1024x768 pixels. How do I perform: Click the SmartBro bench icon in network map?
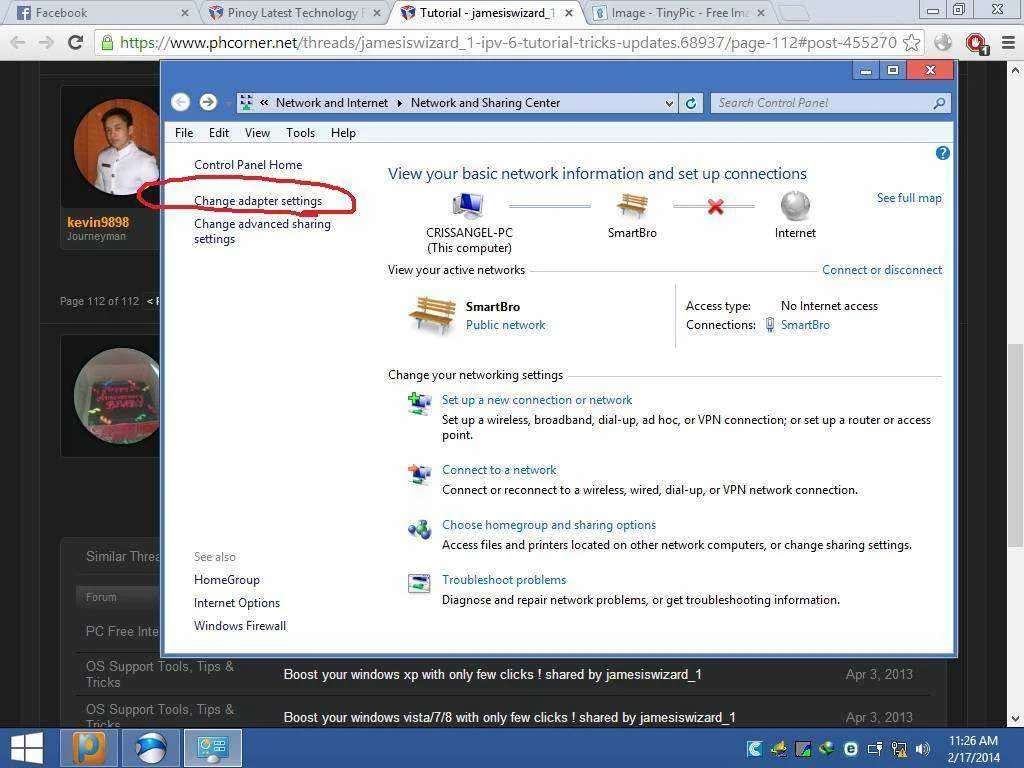pos(632,206)
